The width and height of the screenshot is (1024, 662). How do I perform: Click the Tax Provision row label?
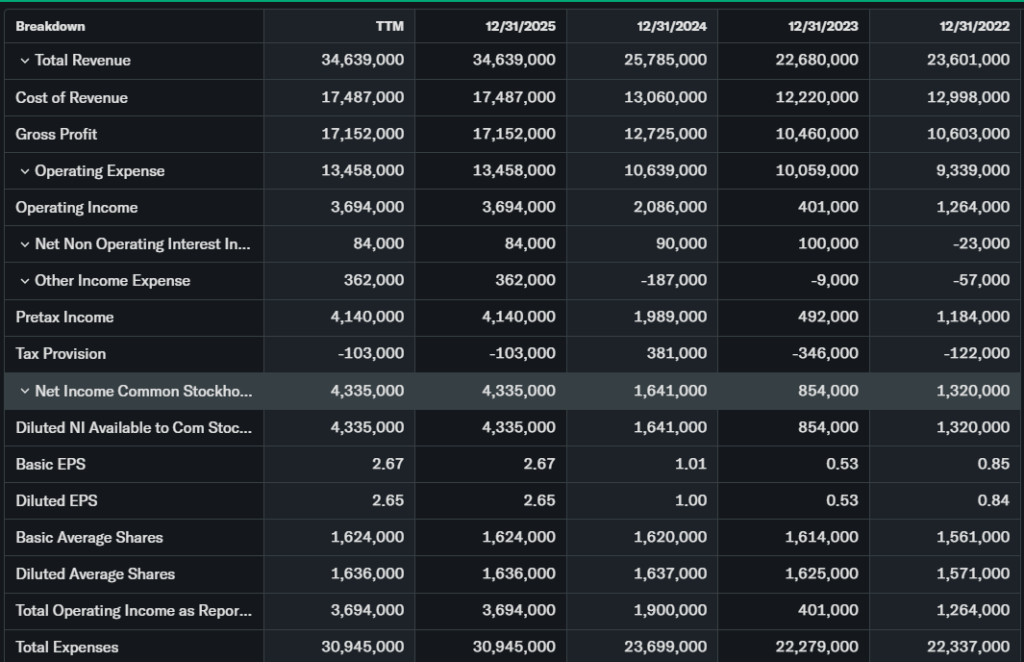point(60,354)
